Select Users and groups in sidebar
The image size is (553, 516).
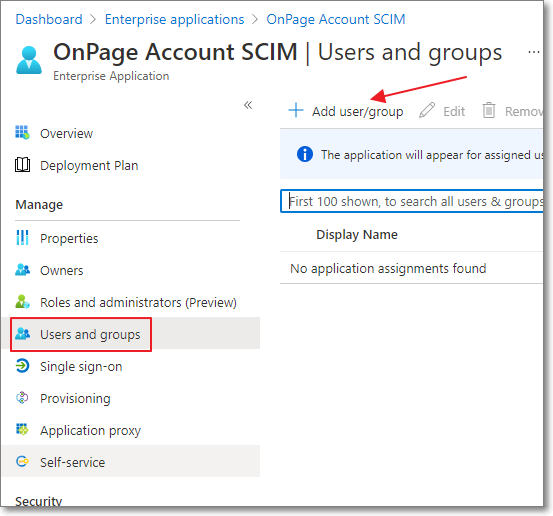click(x=90, y=334)
